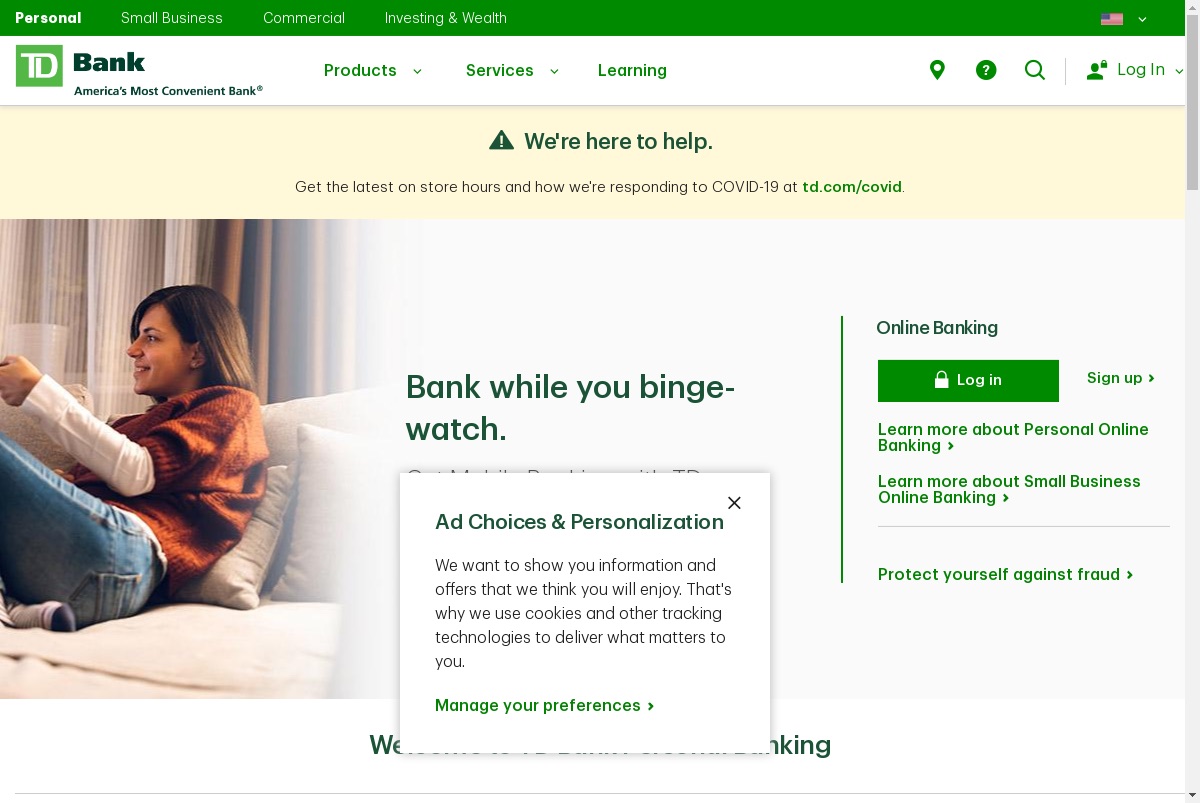
Task: Click the user lock Log In icon
Action: 1097,70
